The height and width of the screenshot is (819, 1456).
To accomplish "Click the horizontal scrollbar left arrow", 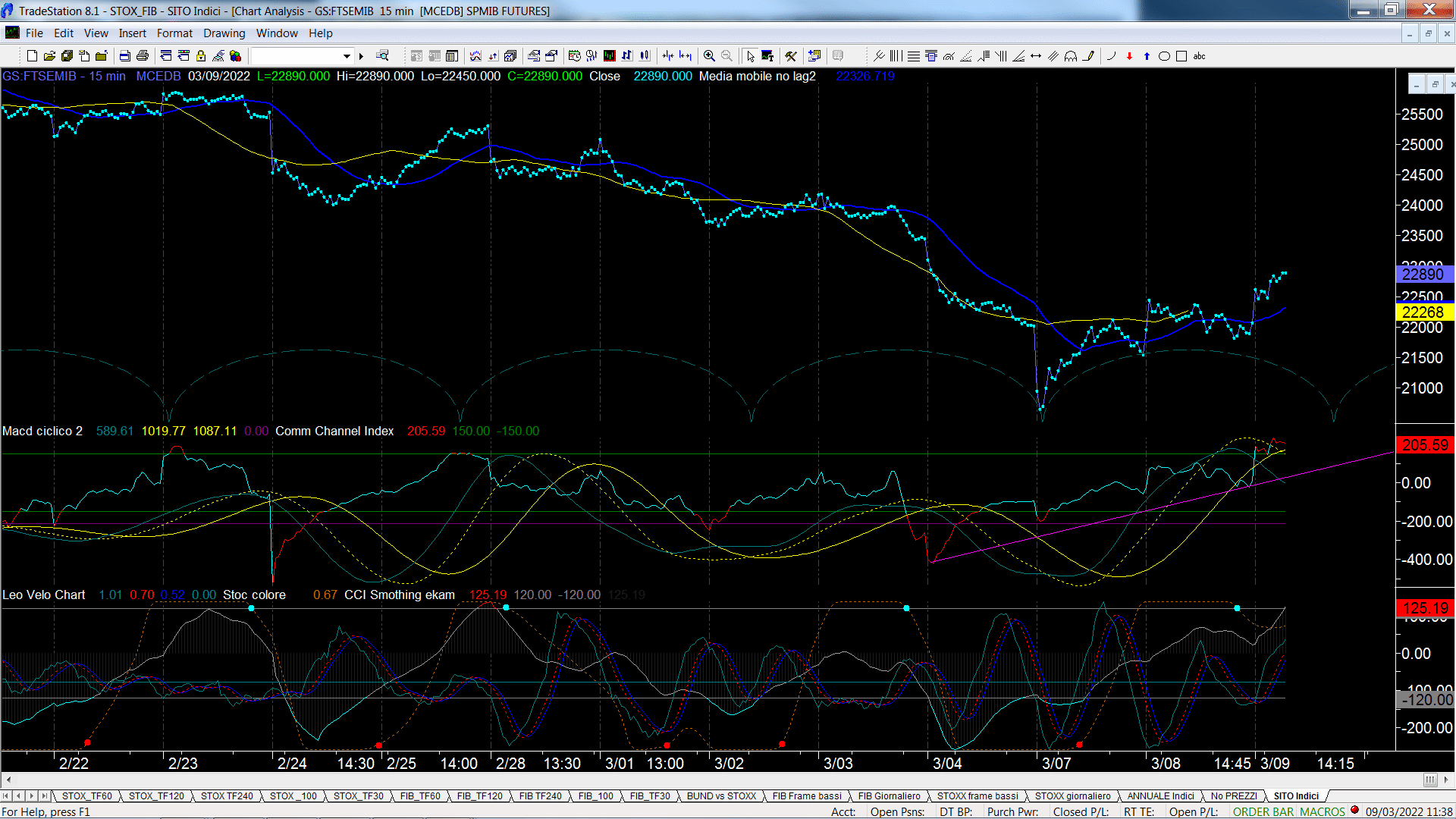I will pos(8,780).
